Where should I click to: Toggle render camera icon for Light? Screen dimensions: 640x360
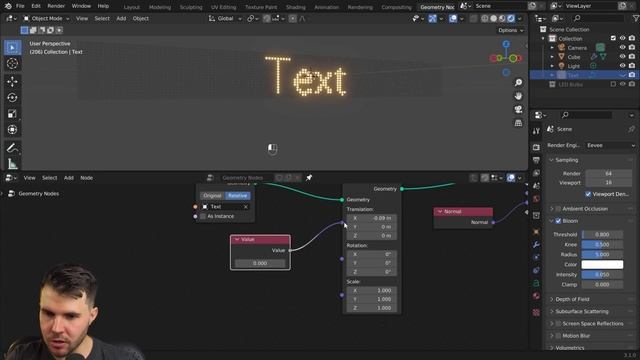(x=632, y=65)
